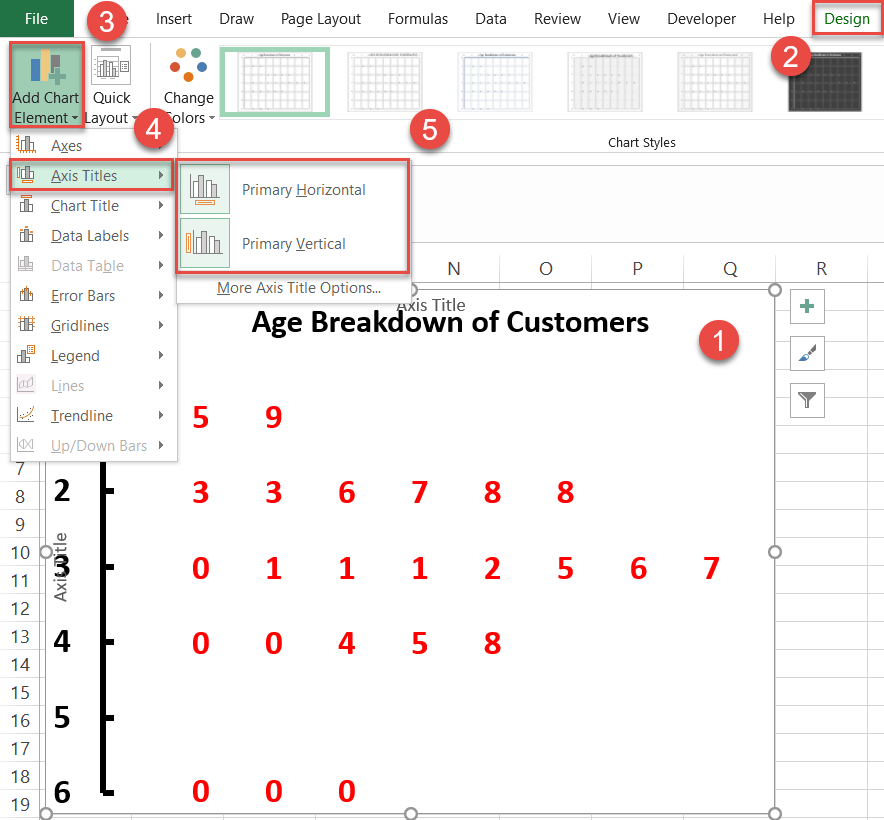
Task: Click More Axis Title Options link
Action: (298, 288)
